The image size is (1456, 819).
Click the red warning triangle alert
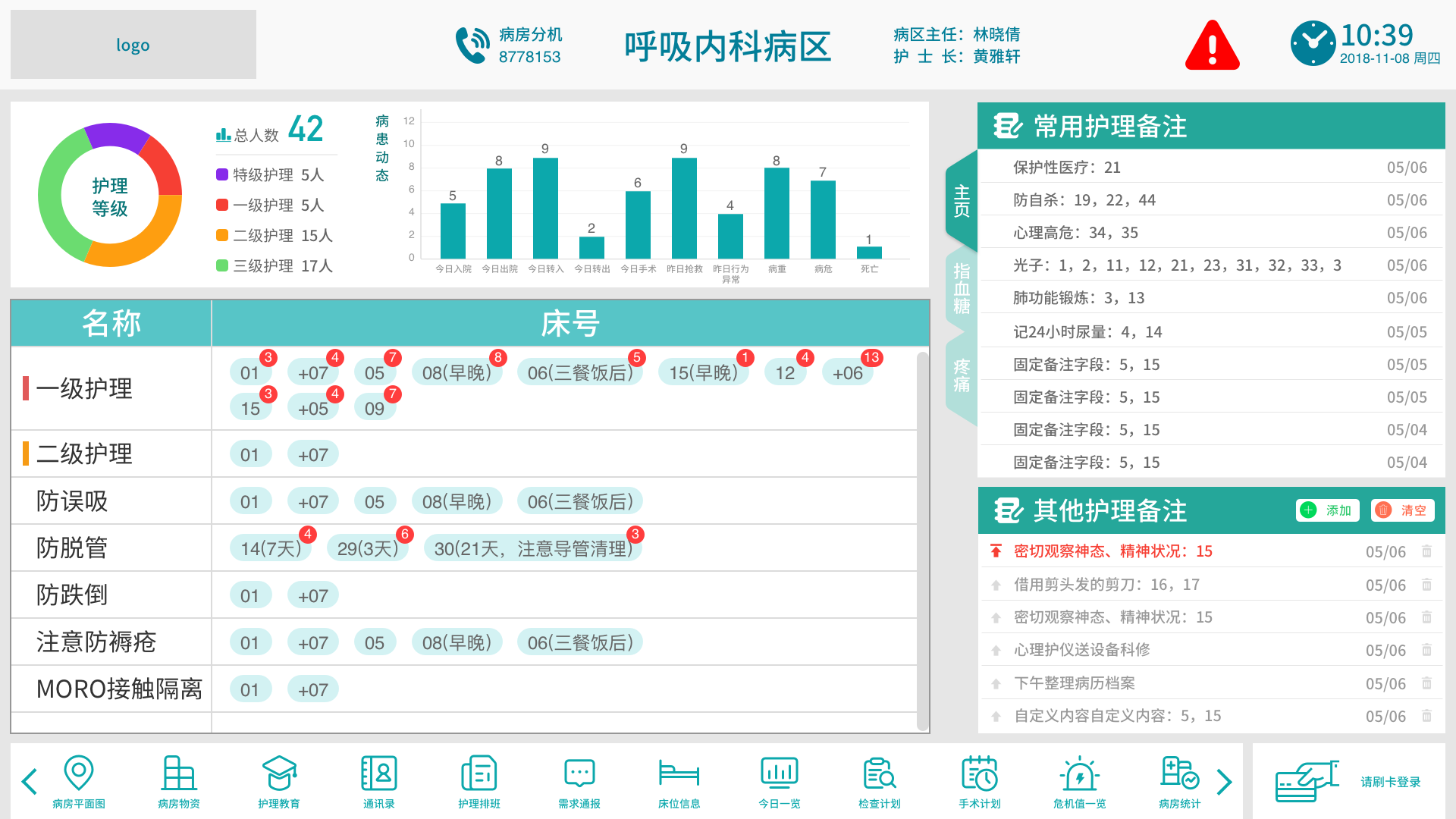point(1213,45)
